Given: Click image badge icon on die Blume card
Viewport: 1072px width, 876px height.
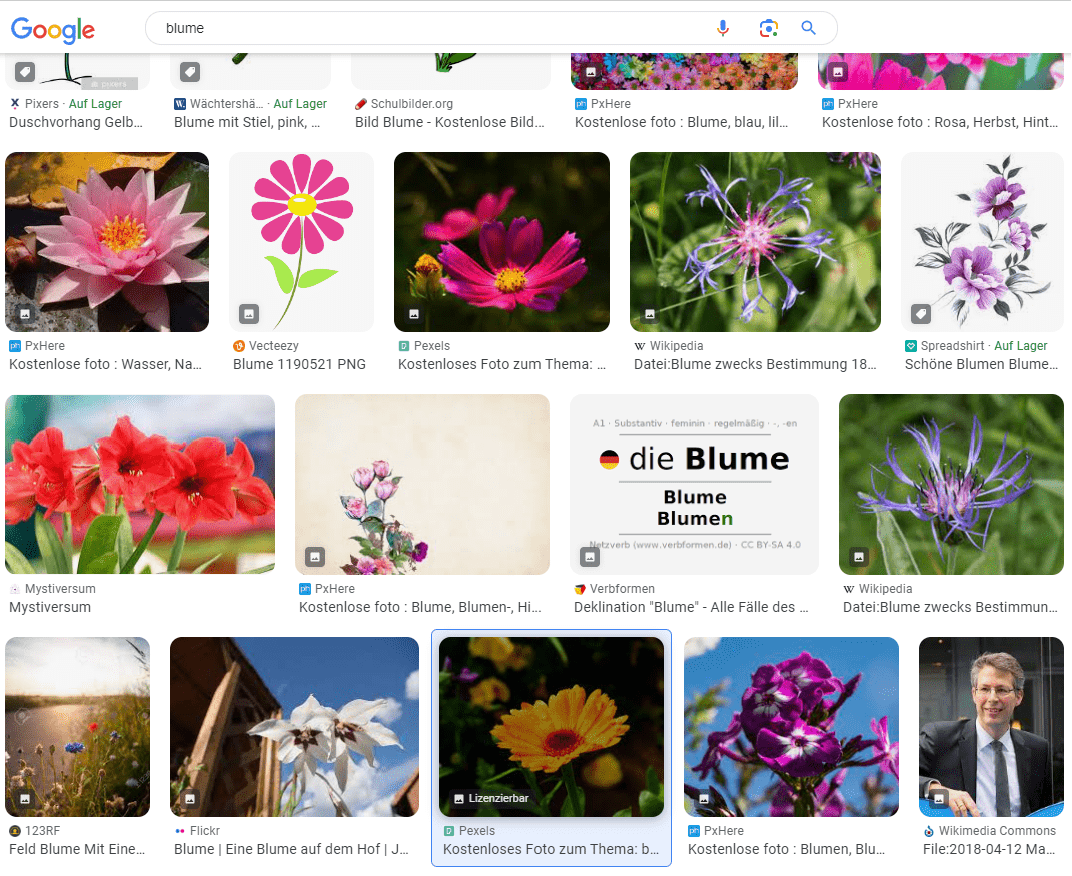Looking at the screenshot, I should click(590, 557).
